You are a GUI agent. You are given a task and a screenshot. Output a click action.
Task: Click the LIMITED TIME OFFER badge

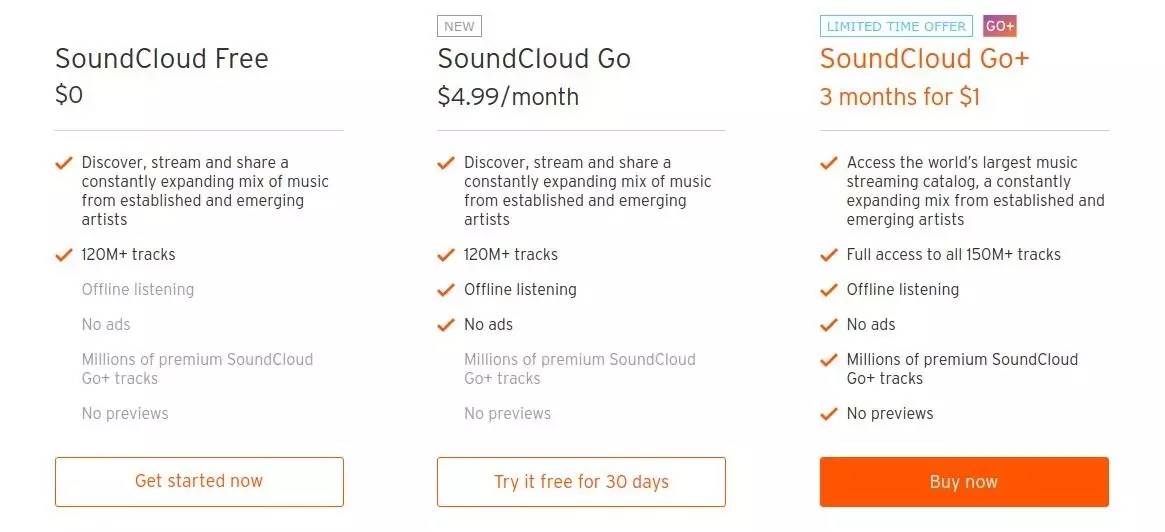pyautogui.click(x=896, y=27)
